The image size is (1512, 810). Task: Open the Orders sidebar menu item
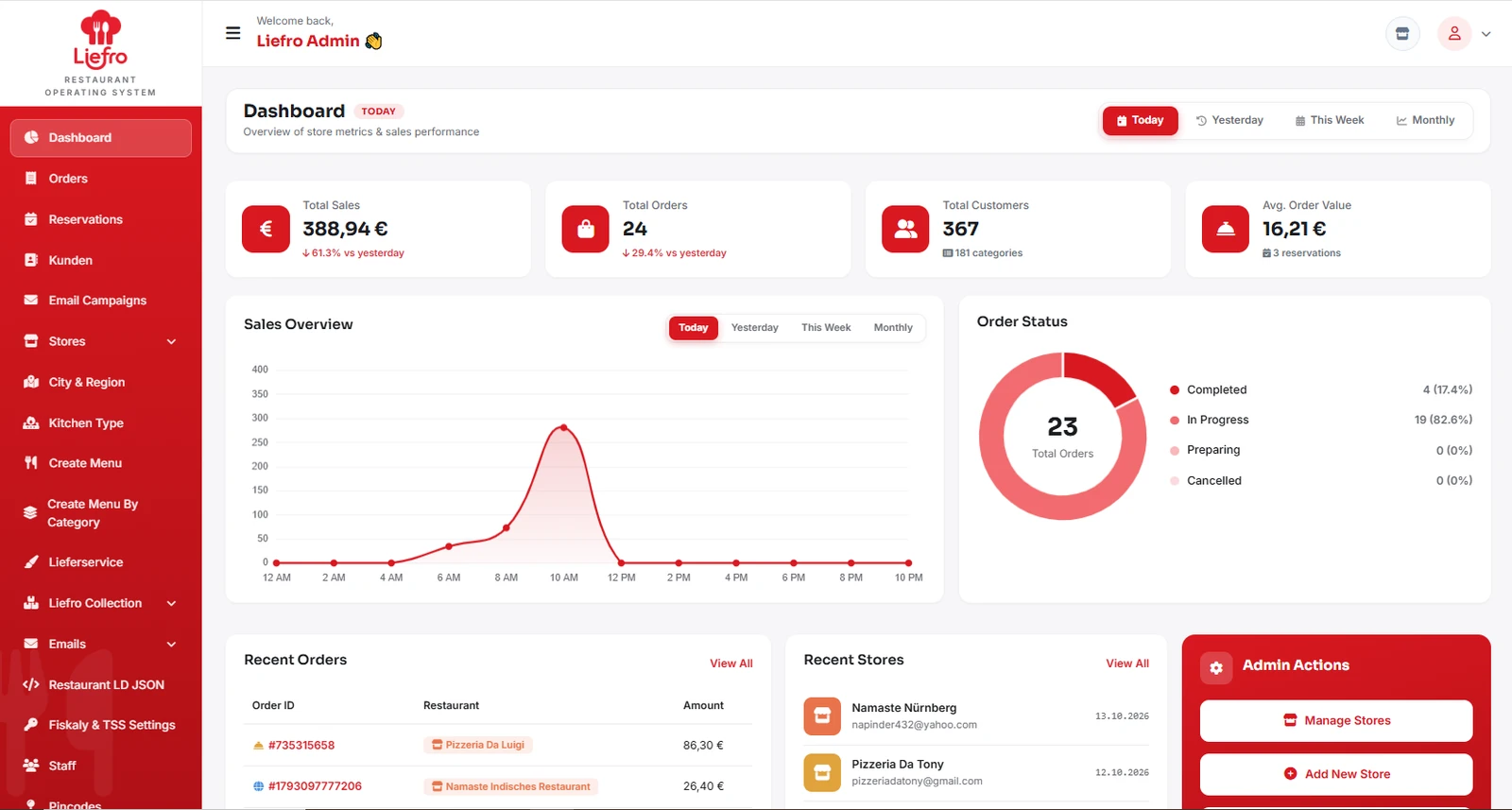click(100, 179)
